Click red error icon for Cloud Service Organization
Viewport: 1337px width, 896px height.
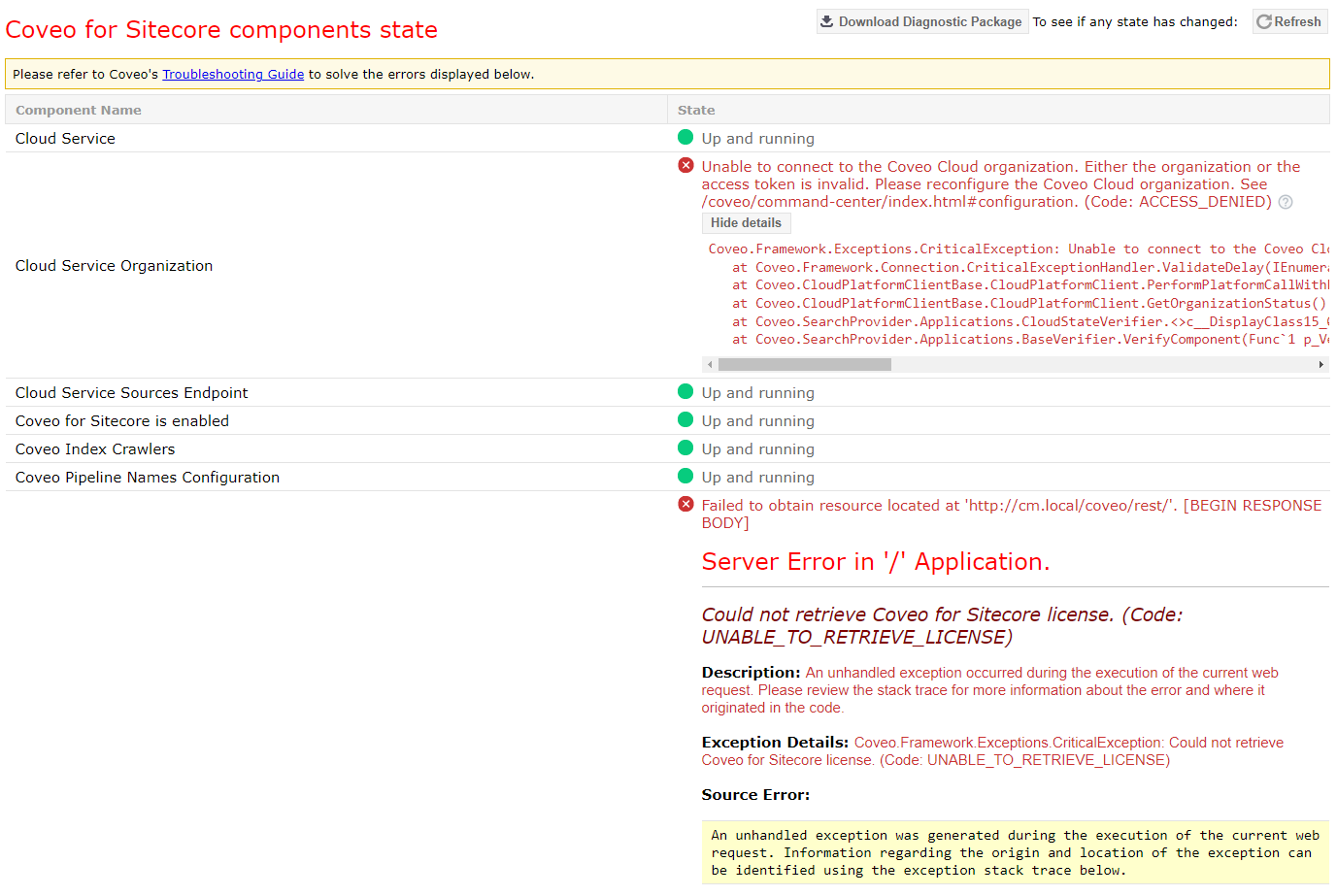685,166
